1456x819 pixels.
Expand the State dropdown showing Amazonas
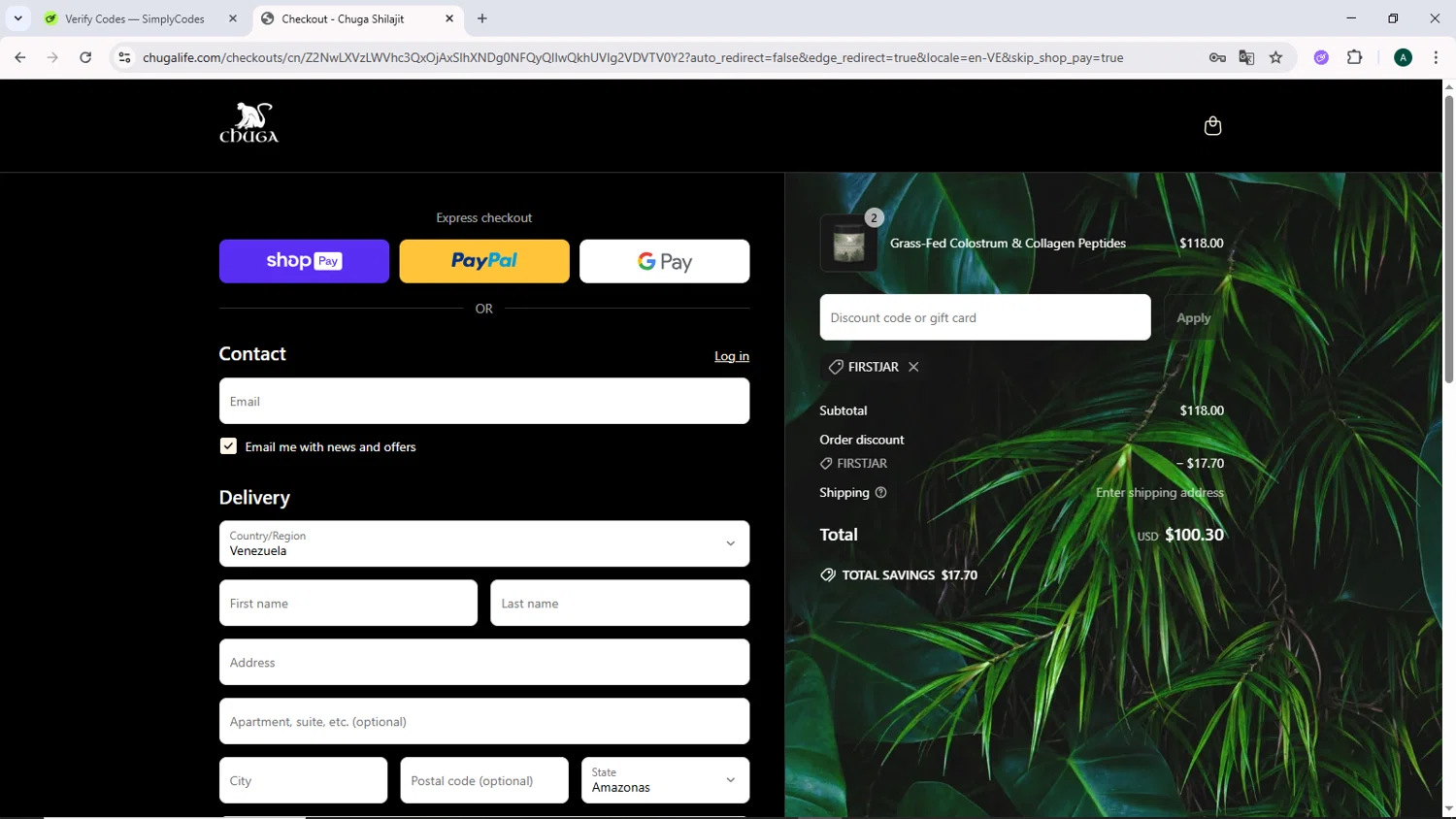pos(665,780)
